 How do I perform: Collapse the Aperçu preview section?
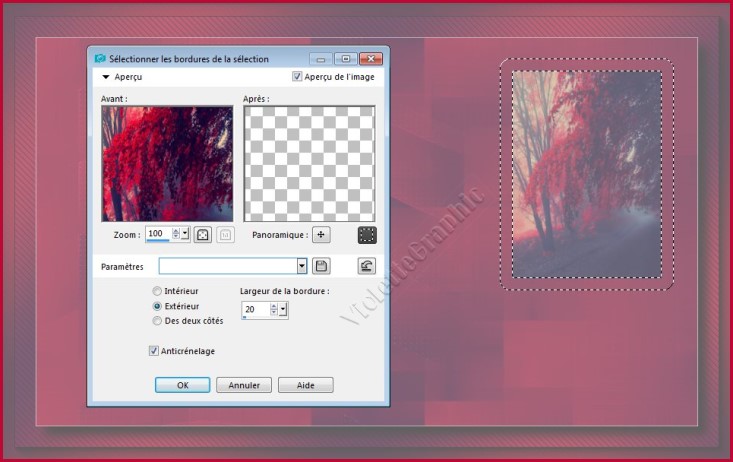pos(105,76)
